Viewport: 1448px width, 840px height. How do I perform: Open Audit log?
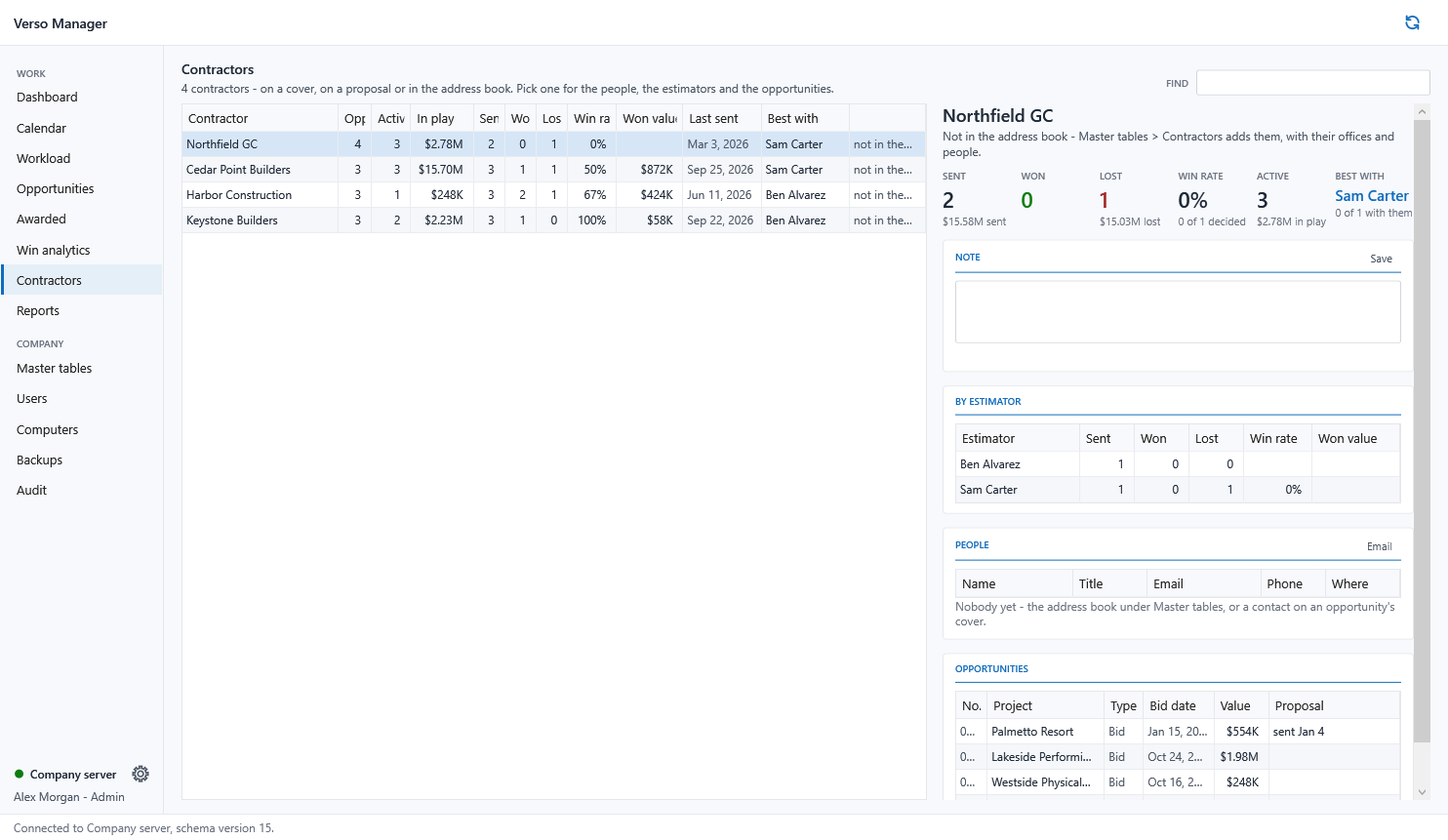tap(82, 490)
